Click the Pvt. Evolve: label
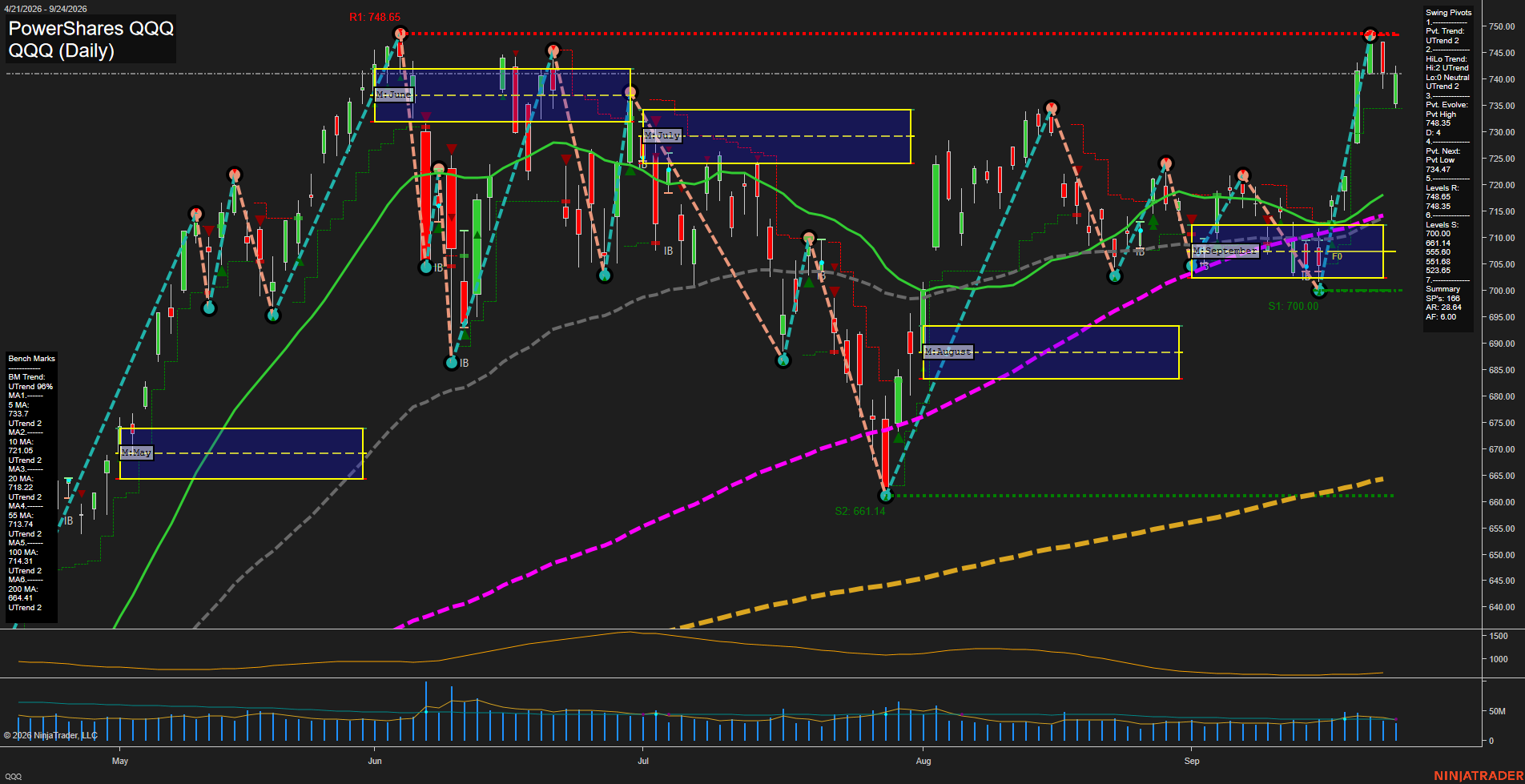 pos(1447,105)
